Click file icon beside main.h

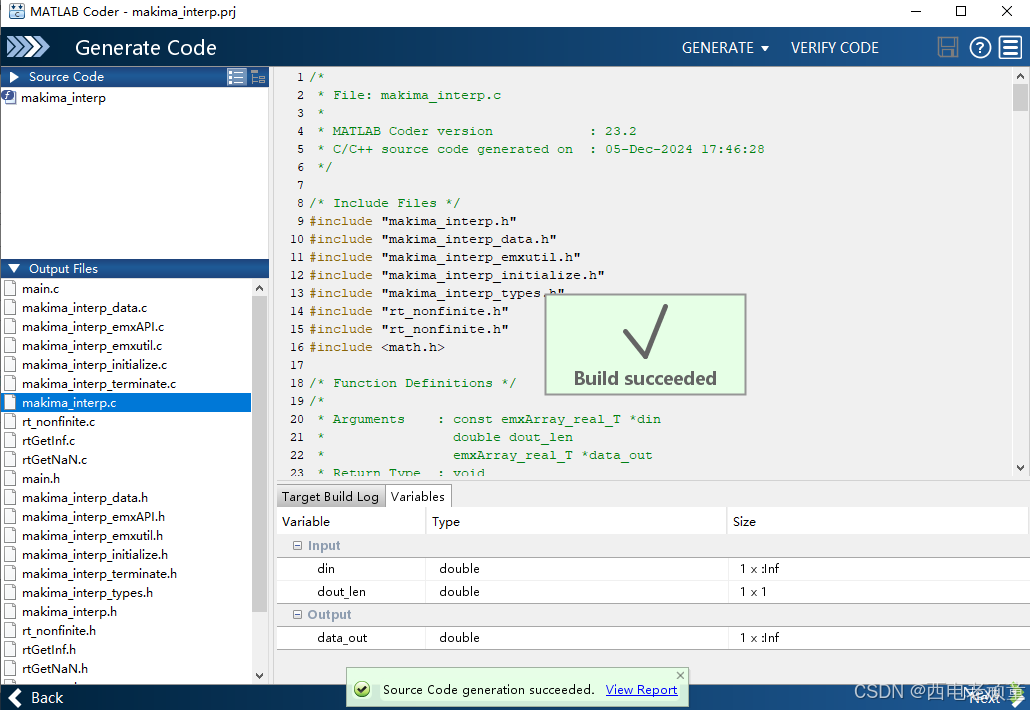[11, 479]
